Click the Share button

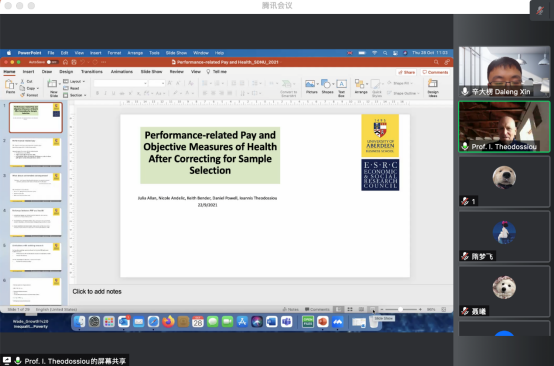407,72
